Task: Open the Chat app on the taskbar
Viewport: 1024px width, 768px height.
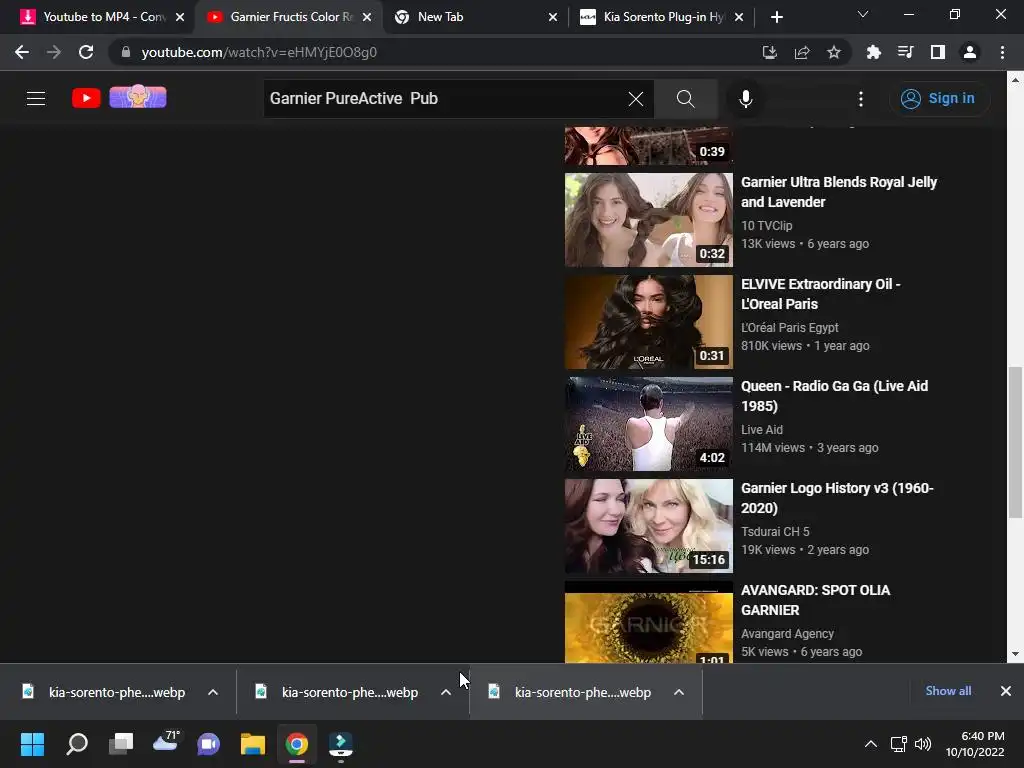Action: coord(209,744)
